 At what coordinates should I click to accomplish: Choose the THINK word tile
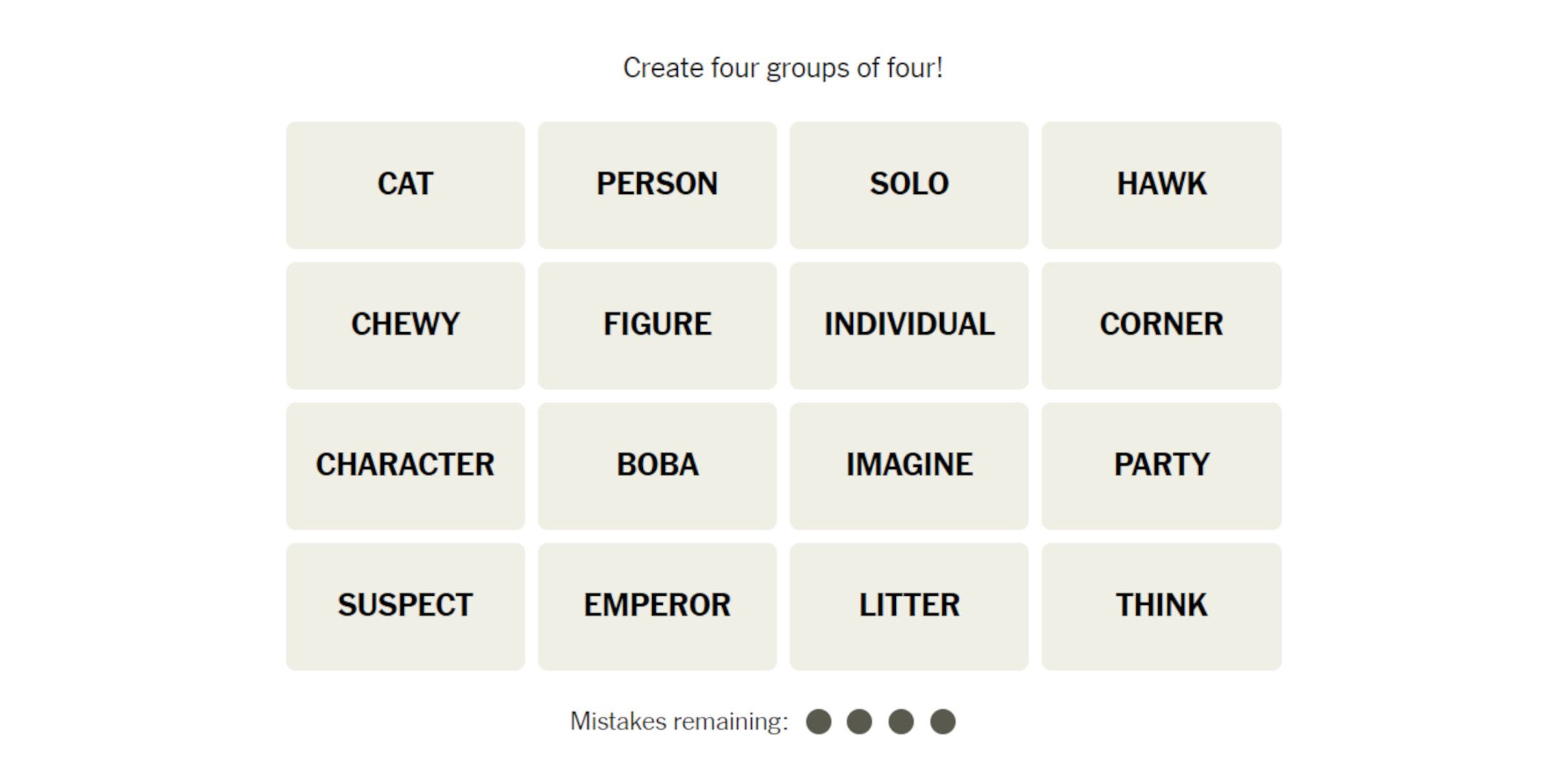click(x=1161, y=606)
